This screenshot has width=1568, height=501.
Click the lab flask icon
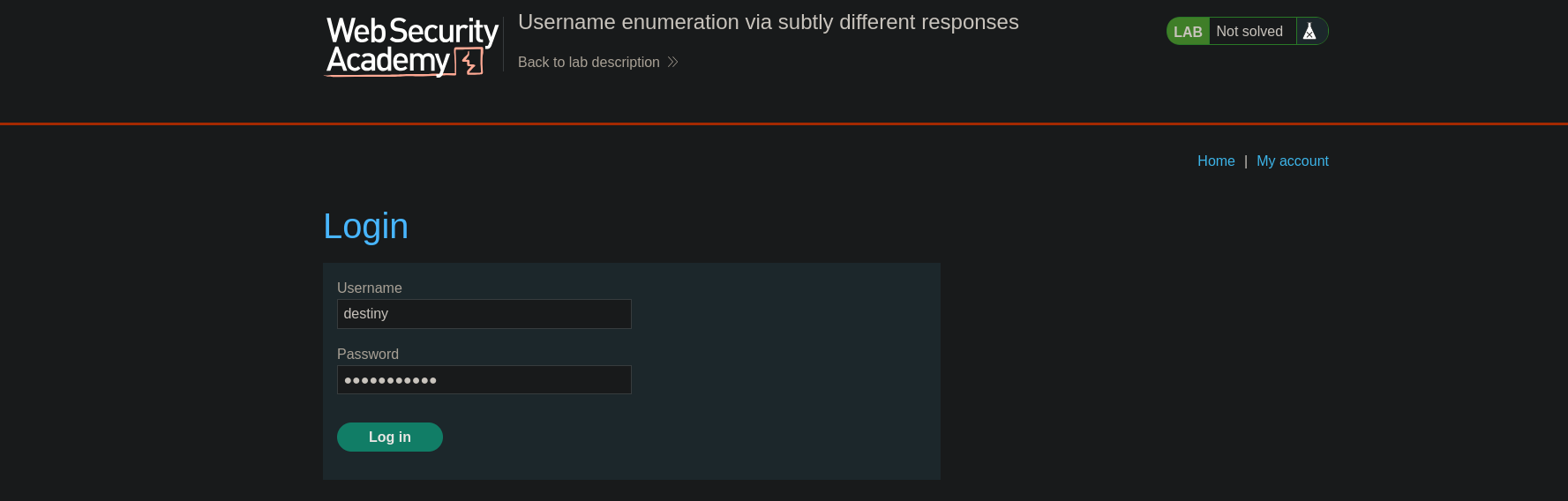click(x=1309, y=32)
